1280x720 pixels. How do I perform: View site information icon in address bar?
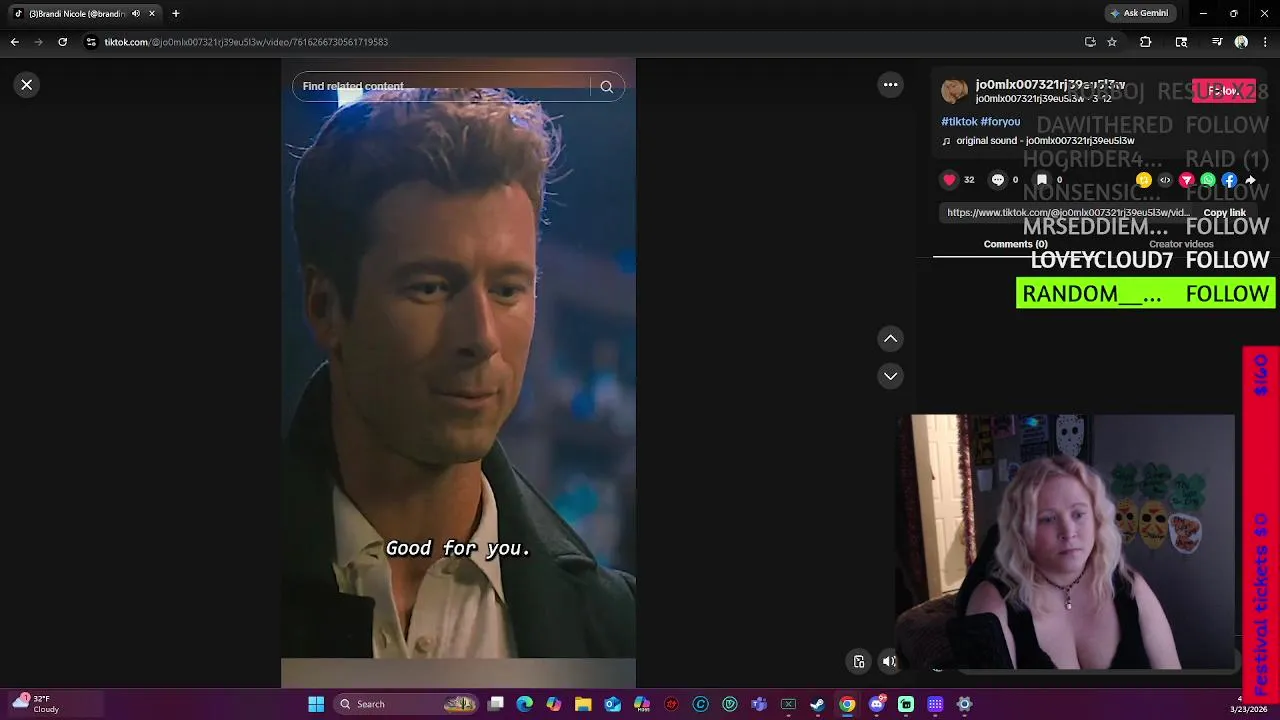coord(91,42)
